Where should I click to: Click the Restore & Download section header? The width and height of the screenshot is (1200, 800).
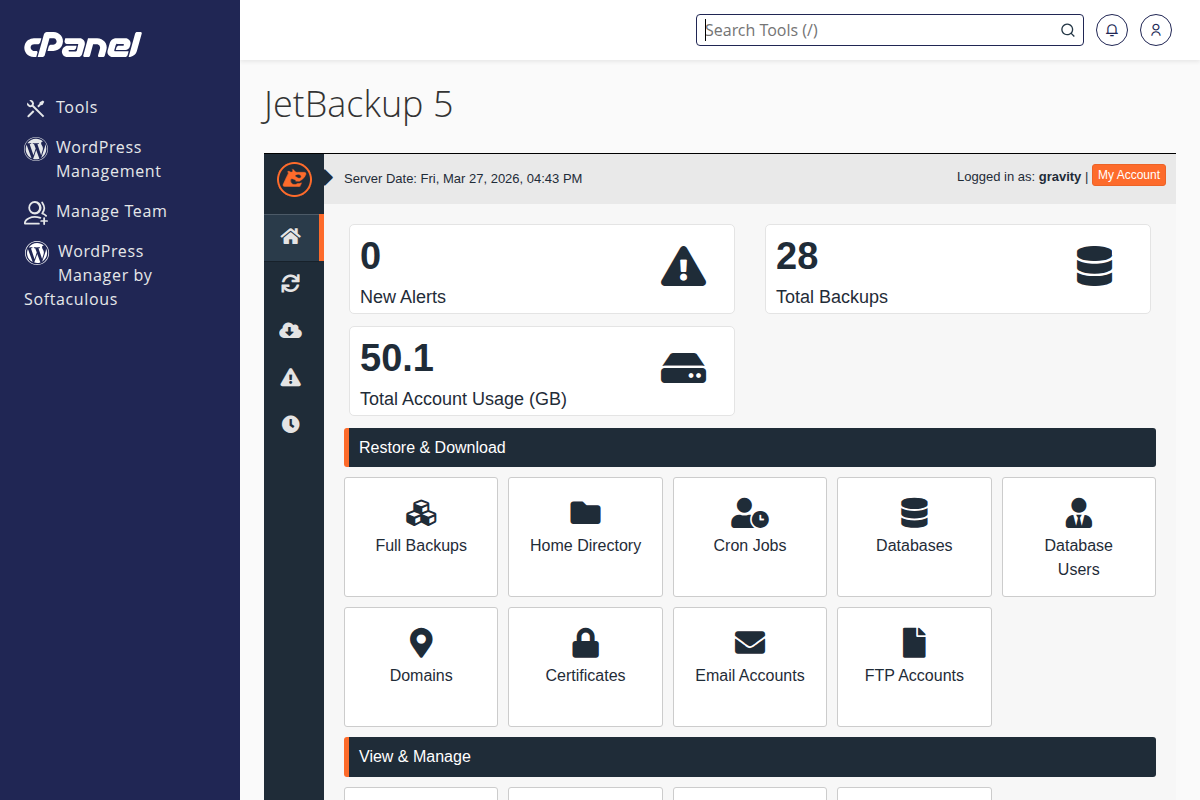750,447
